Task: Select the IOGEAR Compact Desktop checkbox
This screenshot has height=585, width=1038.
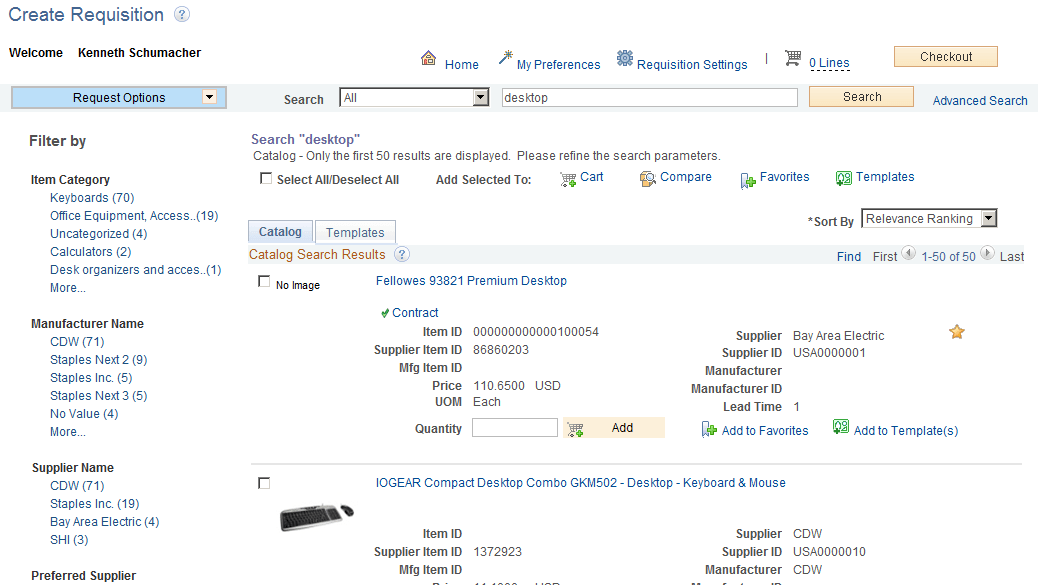Action: click(x=264, y=482)
